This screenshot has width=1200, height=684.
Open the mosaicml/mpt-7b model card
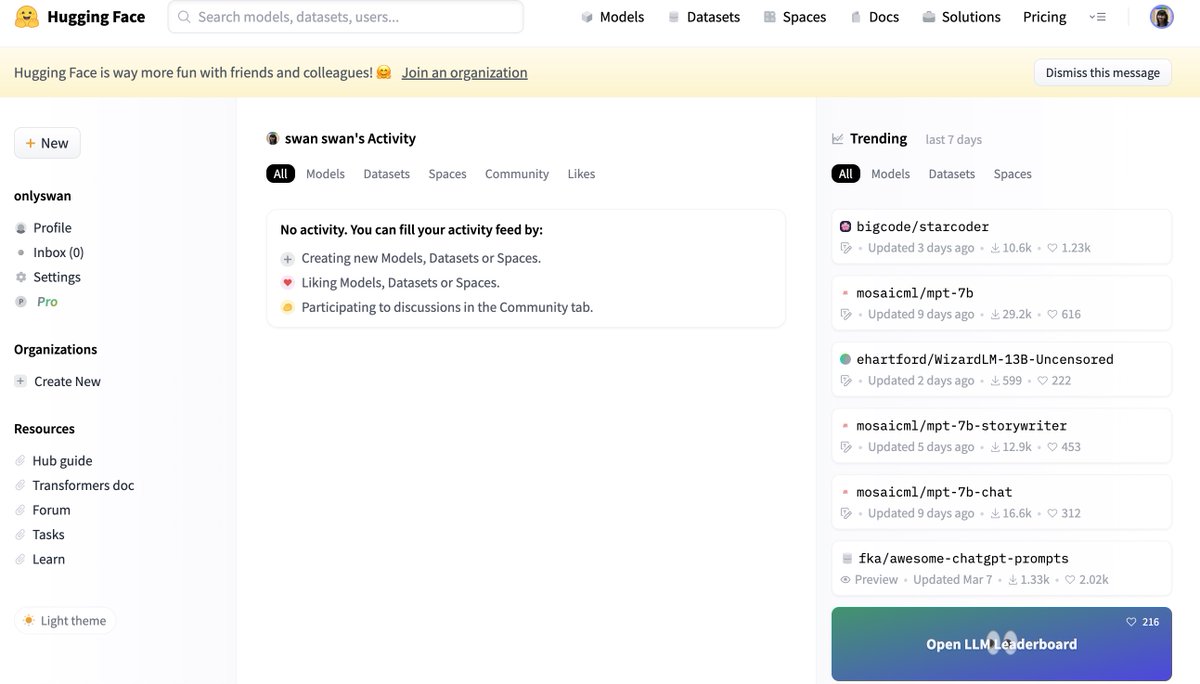1001,303
